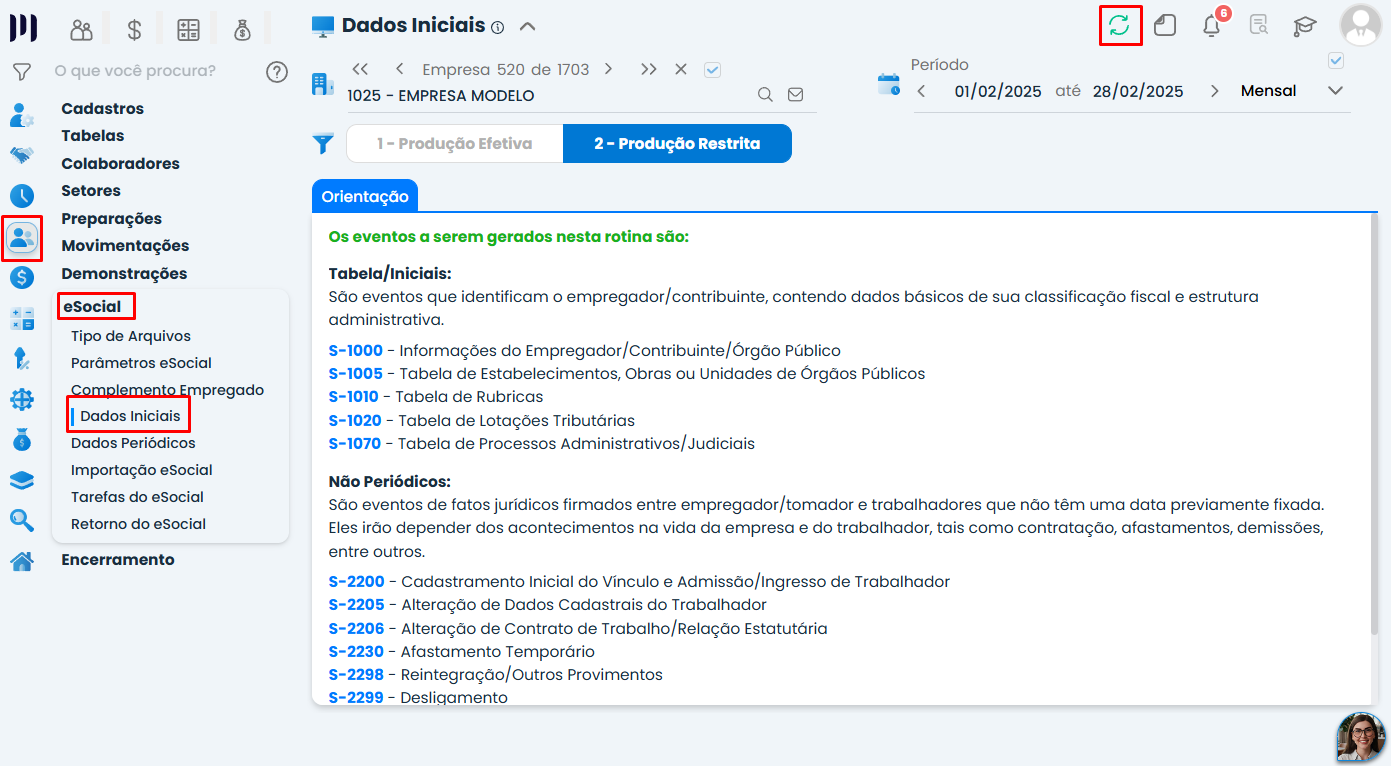This screenshot has width=1391, height=766.
Task: Jump to last company double arrow
Action: [649, 69]
